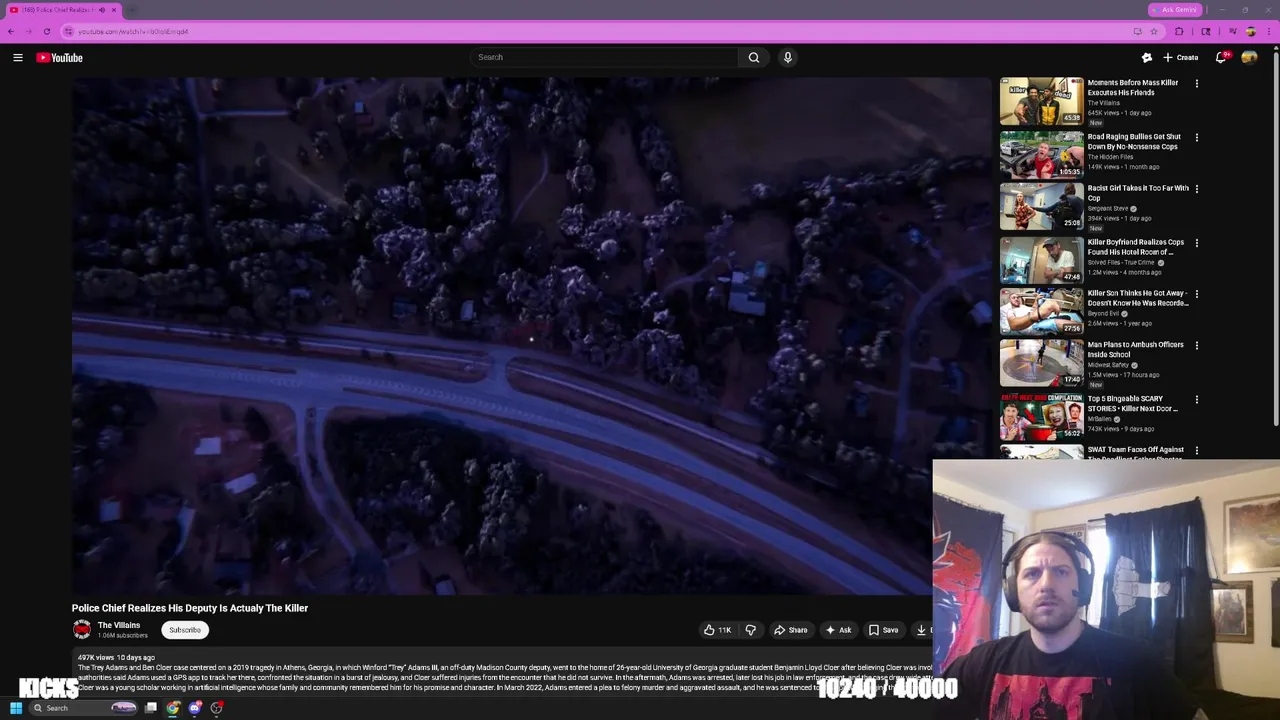Share the video

790,630
